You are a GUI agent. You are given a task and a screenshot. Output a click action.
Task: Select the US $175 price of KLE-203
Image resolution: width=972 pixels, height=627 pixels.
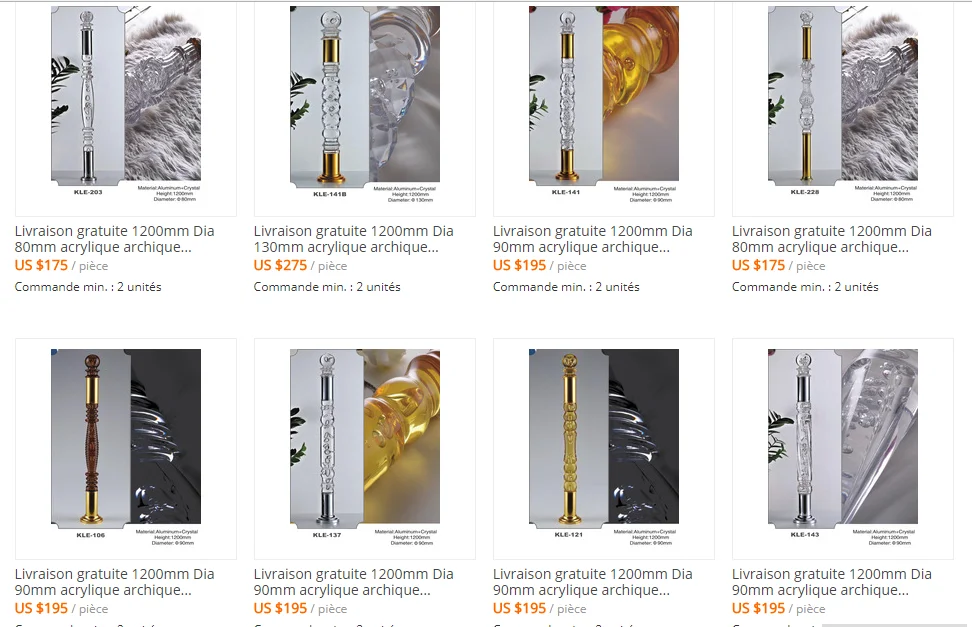coord(42,265)
